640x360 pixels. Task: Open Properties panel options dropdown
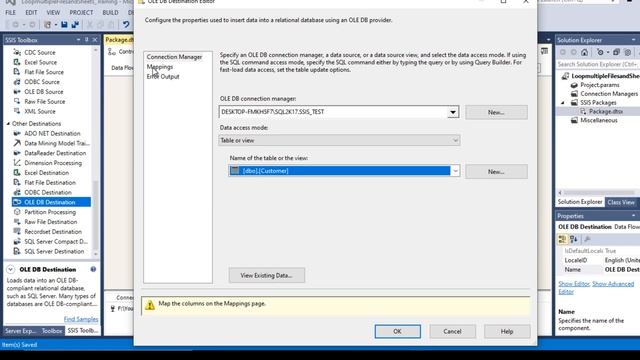(633, 216)
